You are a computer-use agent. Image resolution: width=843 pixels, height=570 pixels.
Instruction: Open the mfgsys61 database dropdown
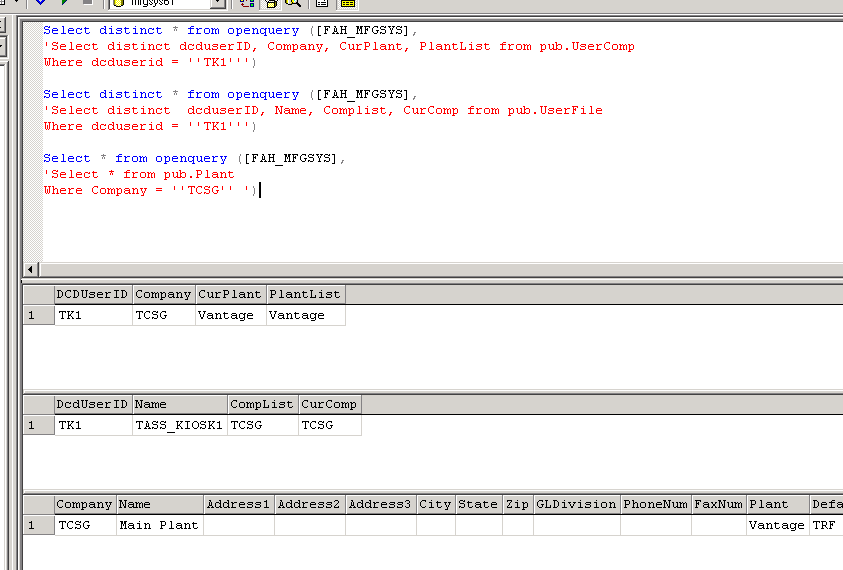pos(218,3)
